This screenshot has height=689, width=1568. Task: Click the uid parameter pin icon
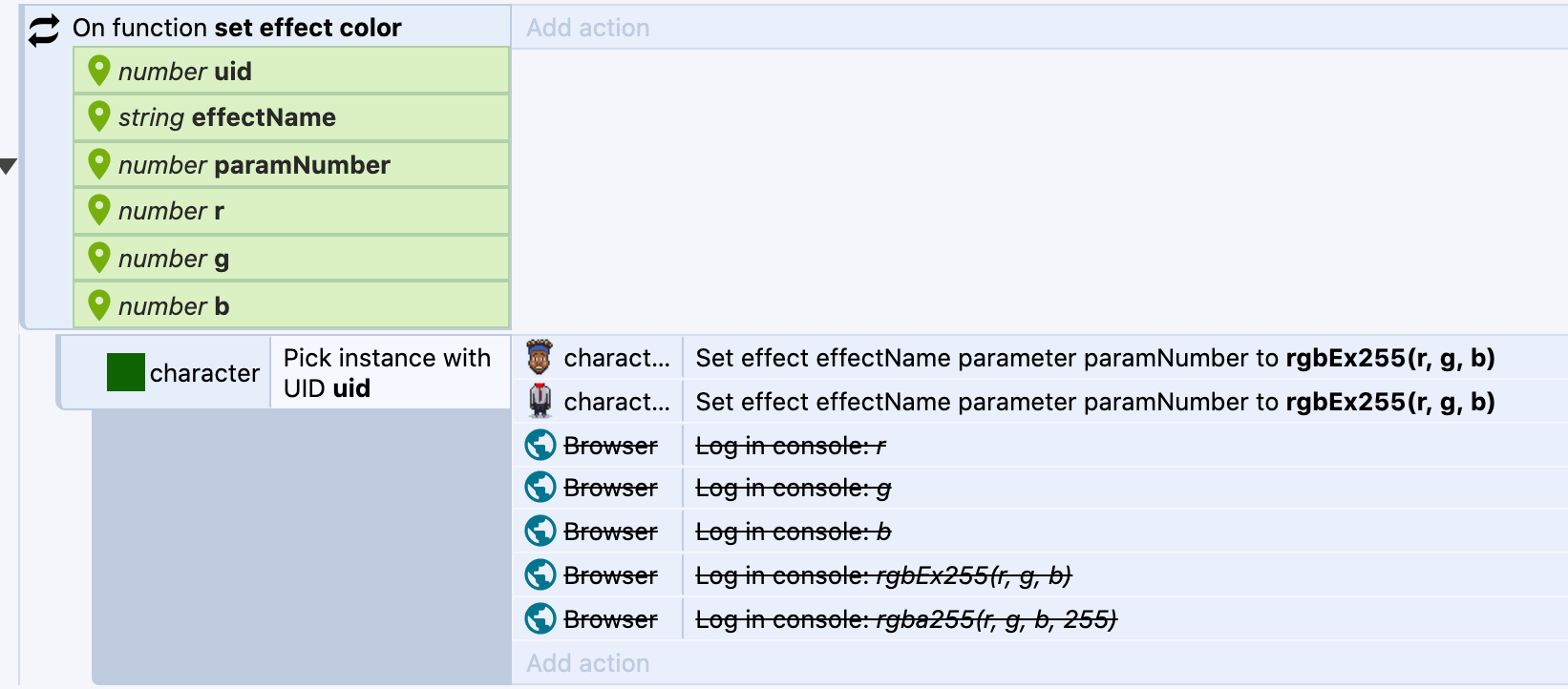99,71
